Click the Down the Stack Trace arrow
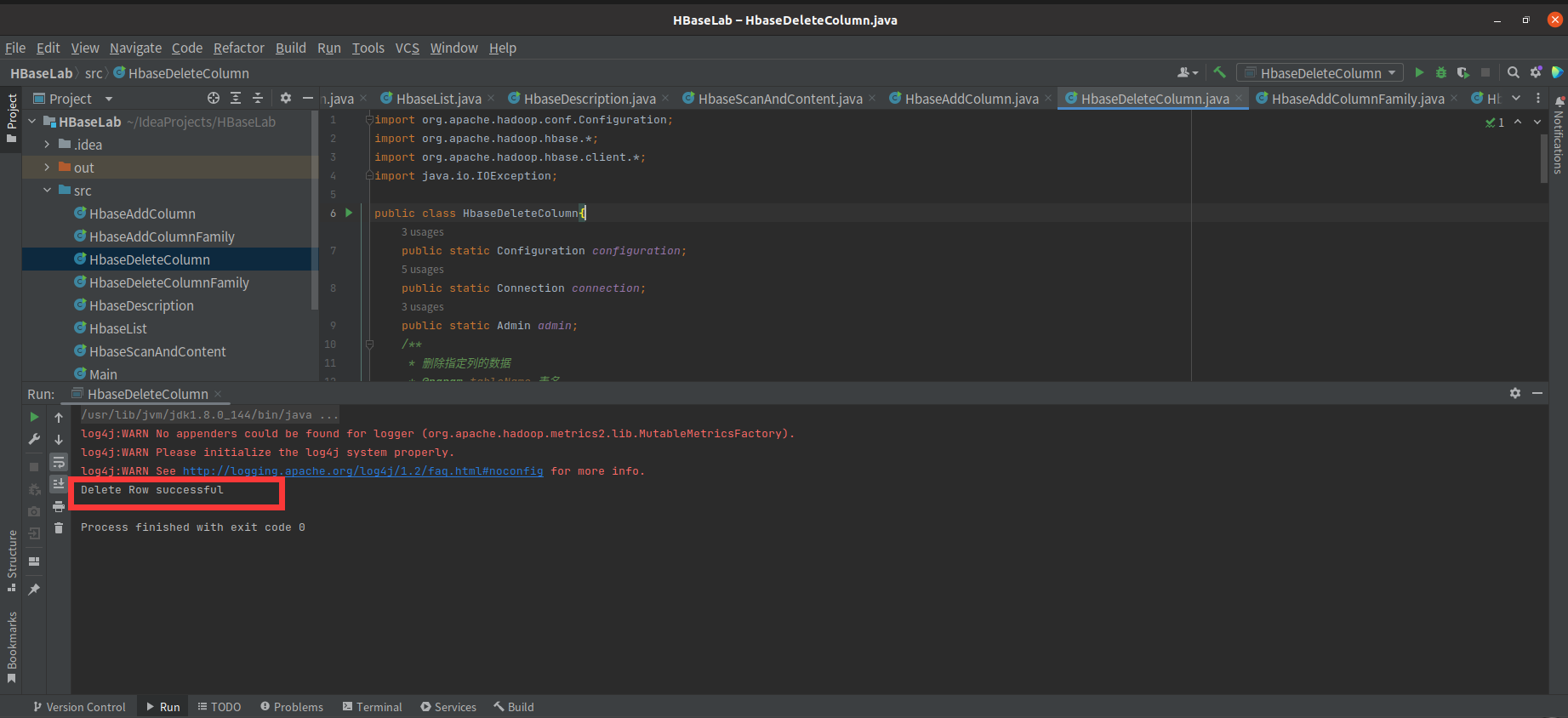 coord(59,439)
